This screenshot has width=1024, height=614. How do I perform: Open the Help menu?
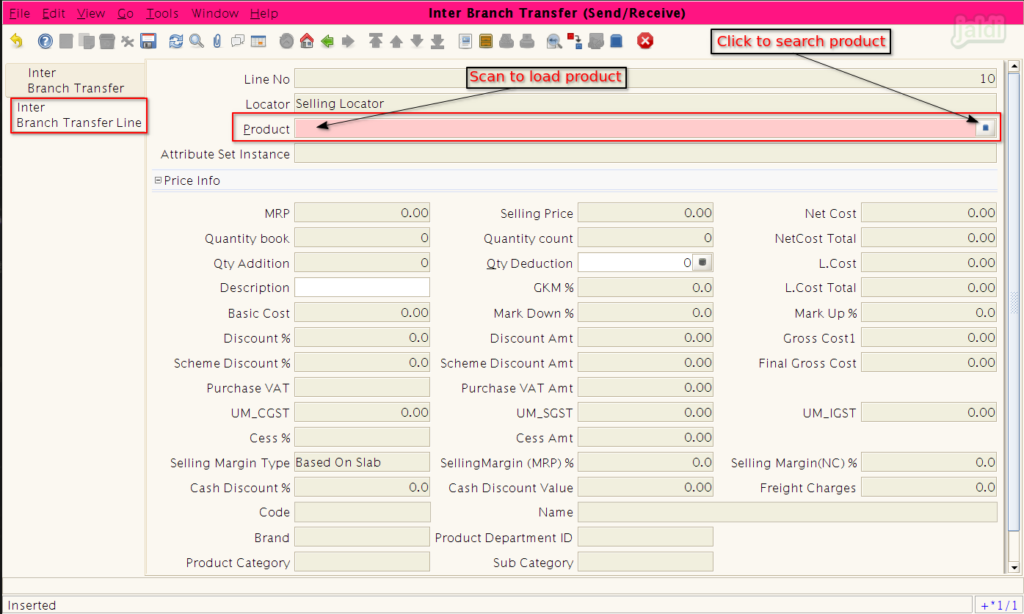click(264, 13)
